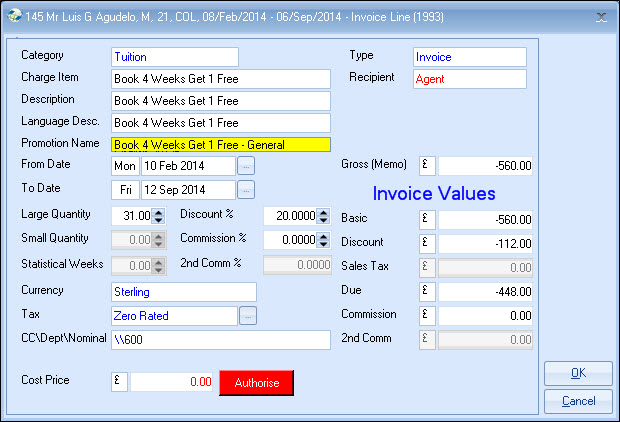Click the OK button
Viewport: 620px width, 422px height.
tap(578, 373)
